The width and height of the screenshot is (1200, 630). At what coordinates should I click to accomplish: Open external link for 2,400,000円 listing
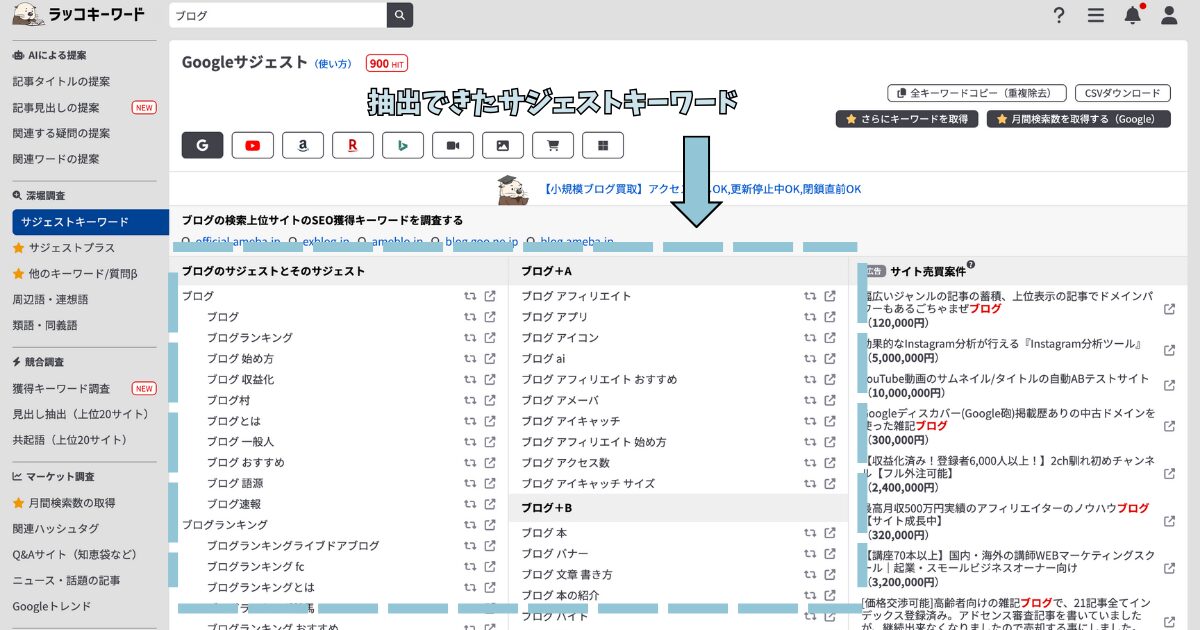click(1170, 474)
